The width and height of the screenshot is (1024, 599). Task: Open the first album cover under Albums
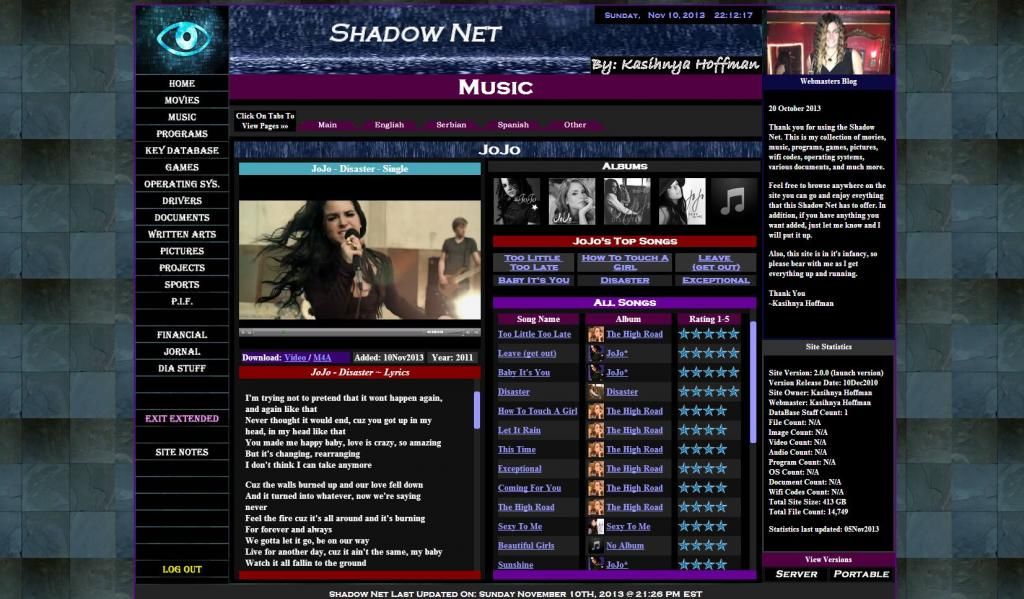coord(517,201)
